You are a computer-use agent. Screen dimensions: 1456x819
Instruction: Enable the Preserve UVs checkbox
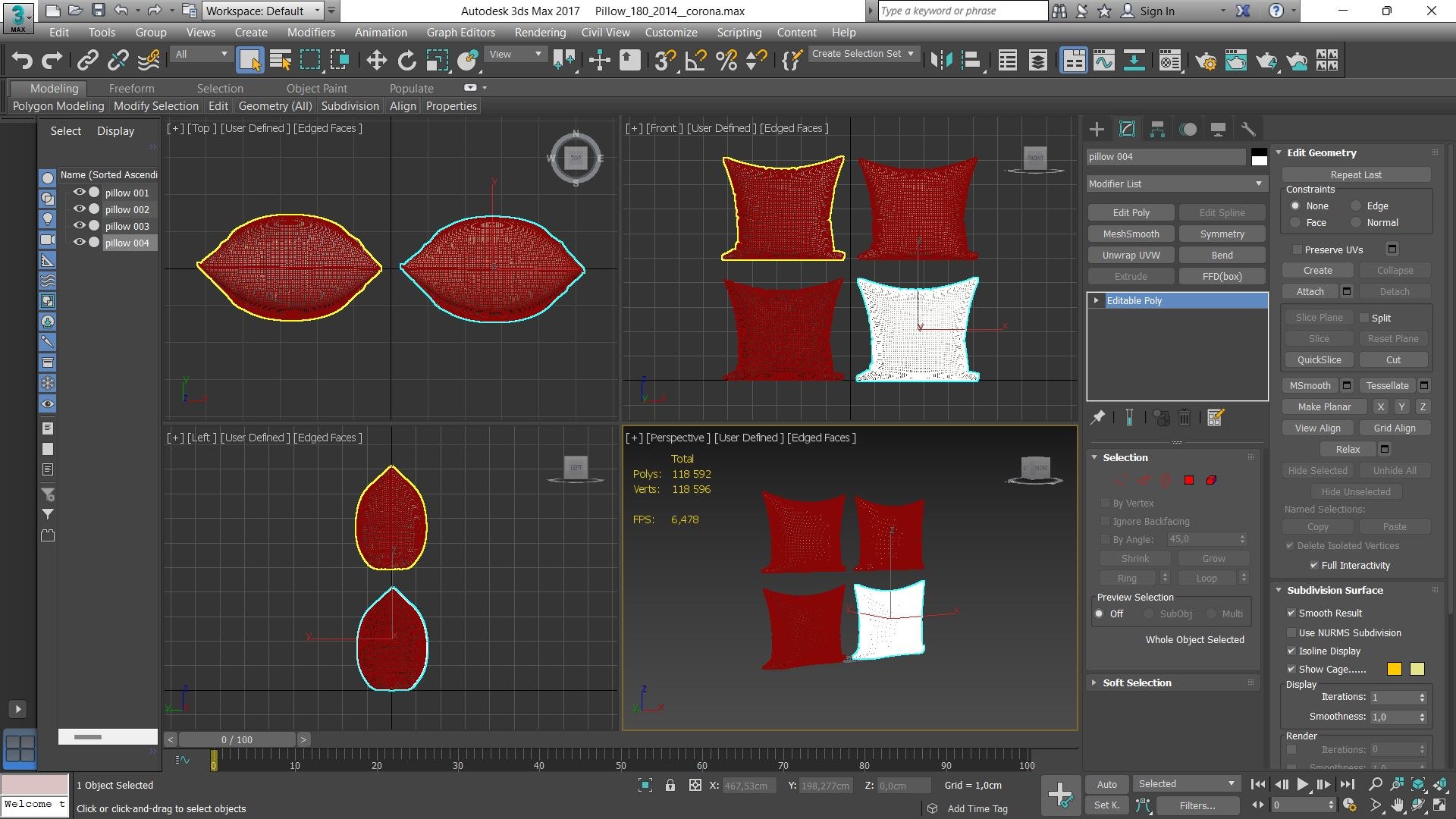pos(1297,249)
